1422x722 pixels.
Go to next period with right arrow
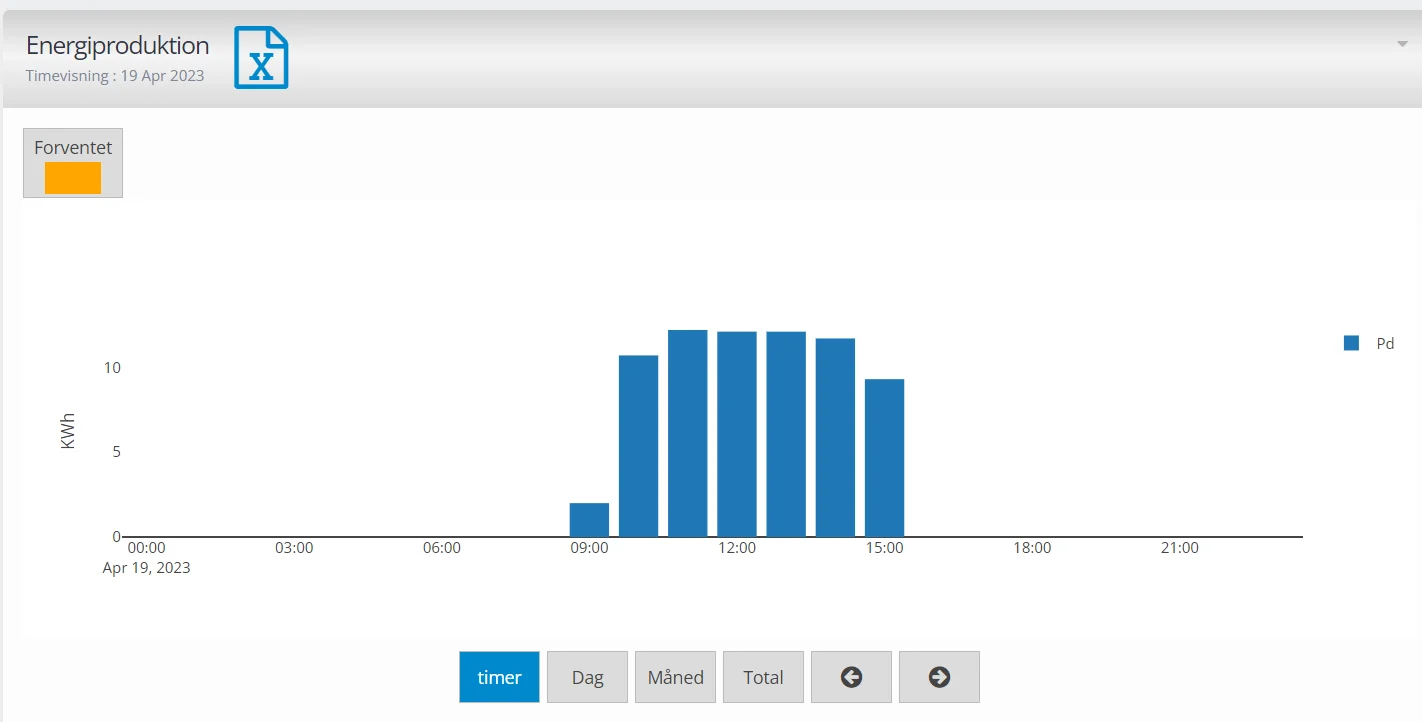(939, 677)
